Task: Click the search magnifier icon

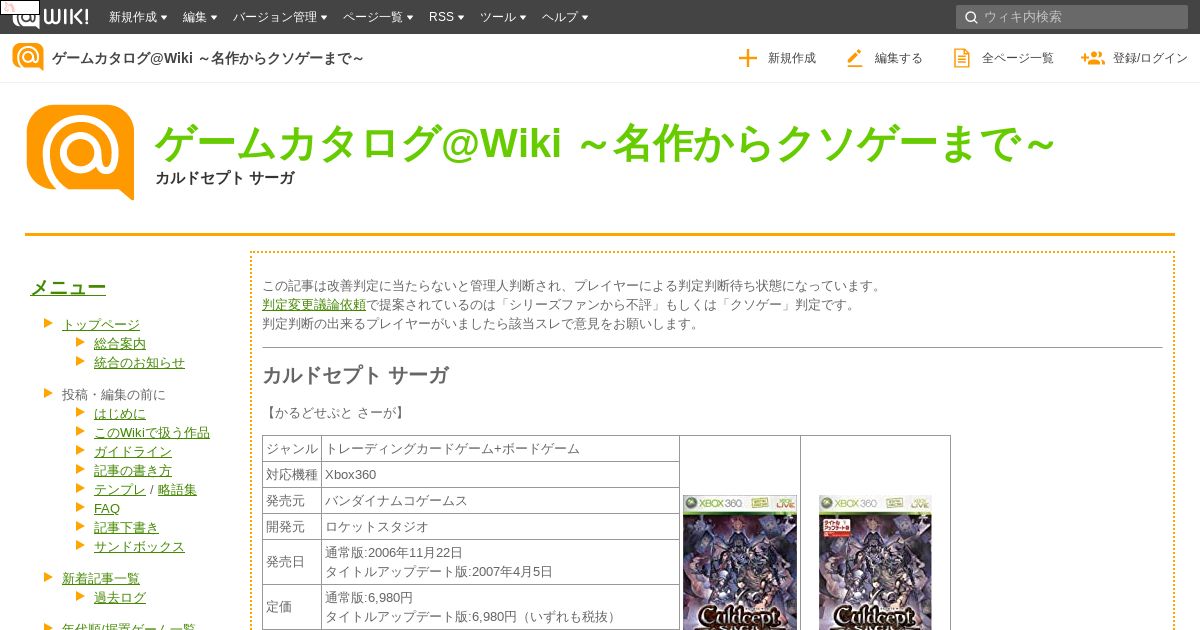Action: tap(970, 17)
